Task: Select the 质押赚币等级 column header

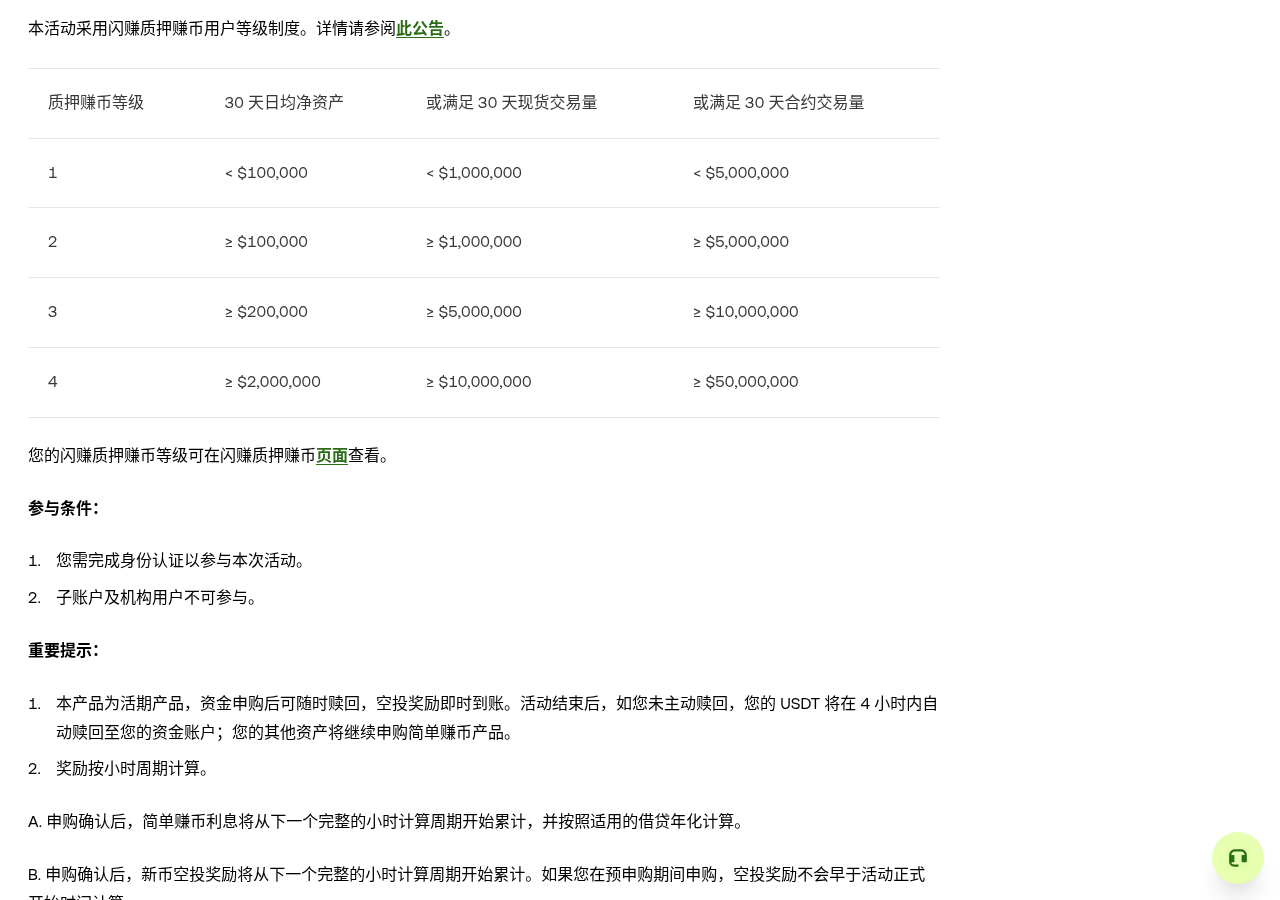Action: pos(96,103)
